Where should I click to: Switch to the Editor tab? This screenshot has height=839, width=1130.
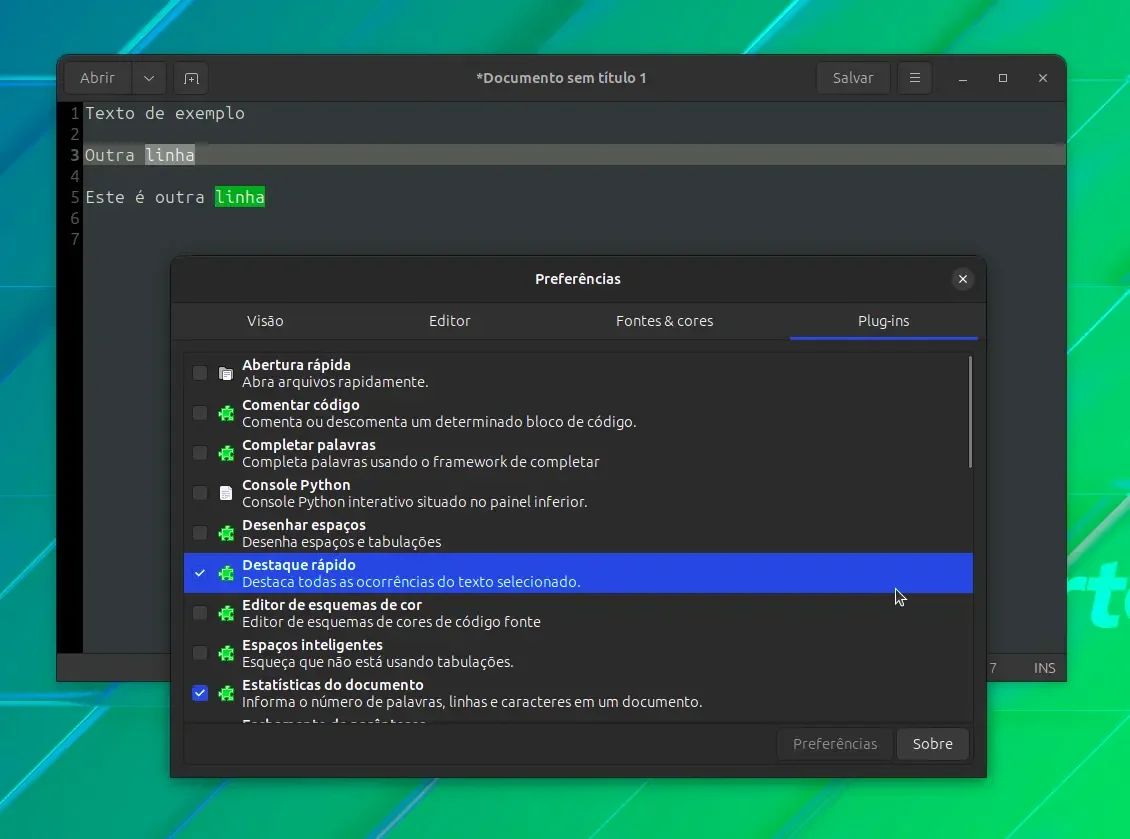coord(450,321)
